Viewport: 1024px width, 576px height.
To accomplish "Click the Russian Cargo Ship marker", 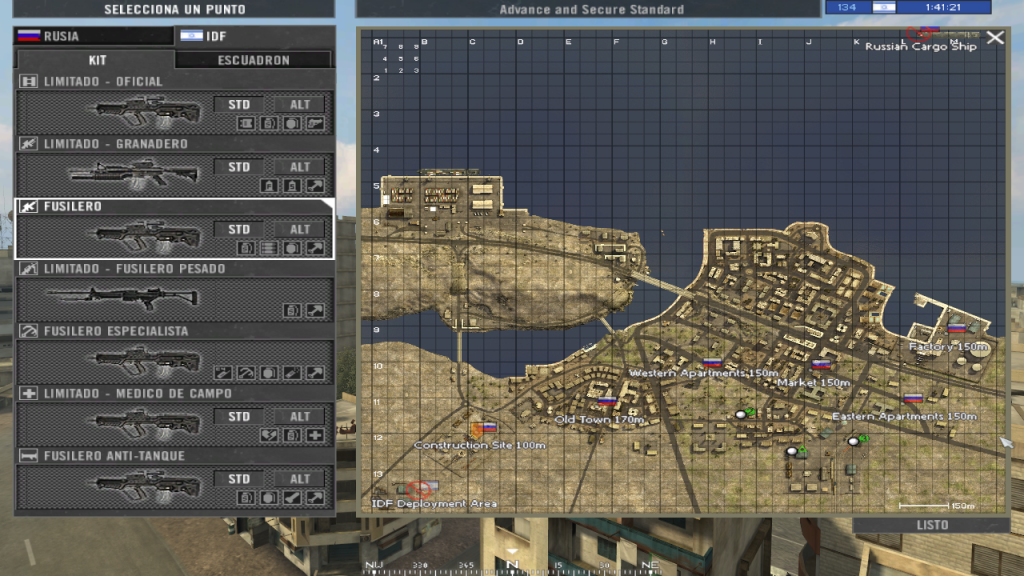I will click(918, 34).
